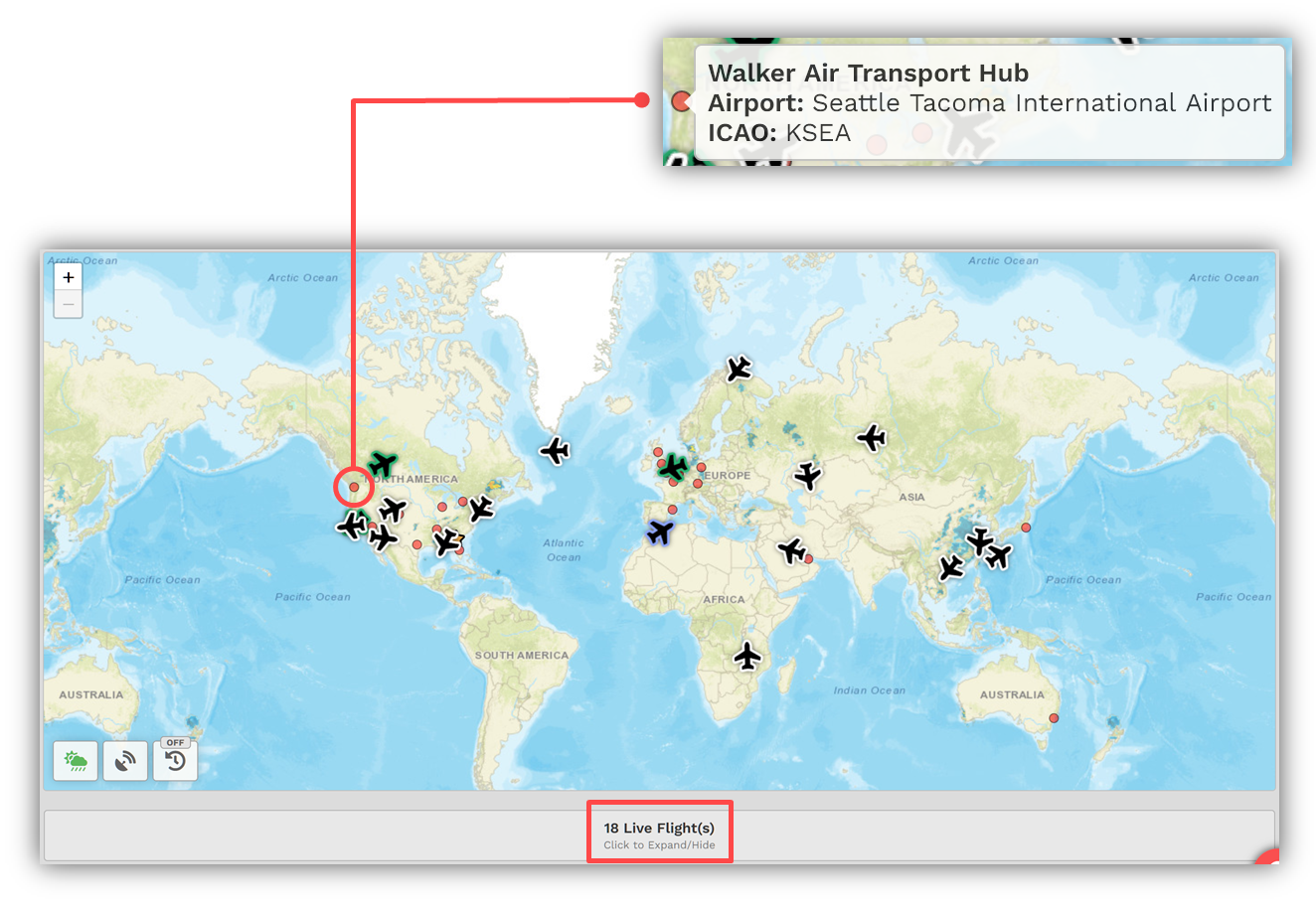Expand the 18 Live Flight(s) panel
1316x911 pixels.
[x=659, y=835]
